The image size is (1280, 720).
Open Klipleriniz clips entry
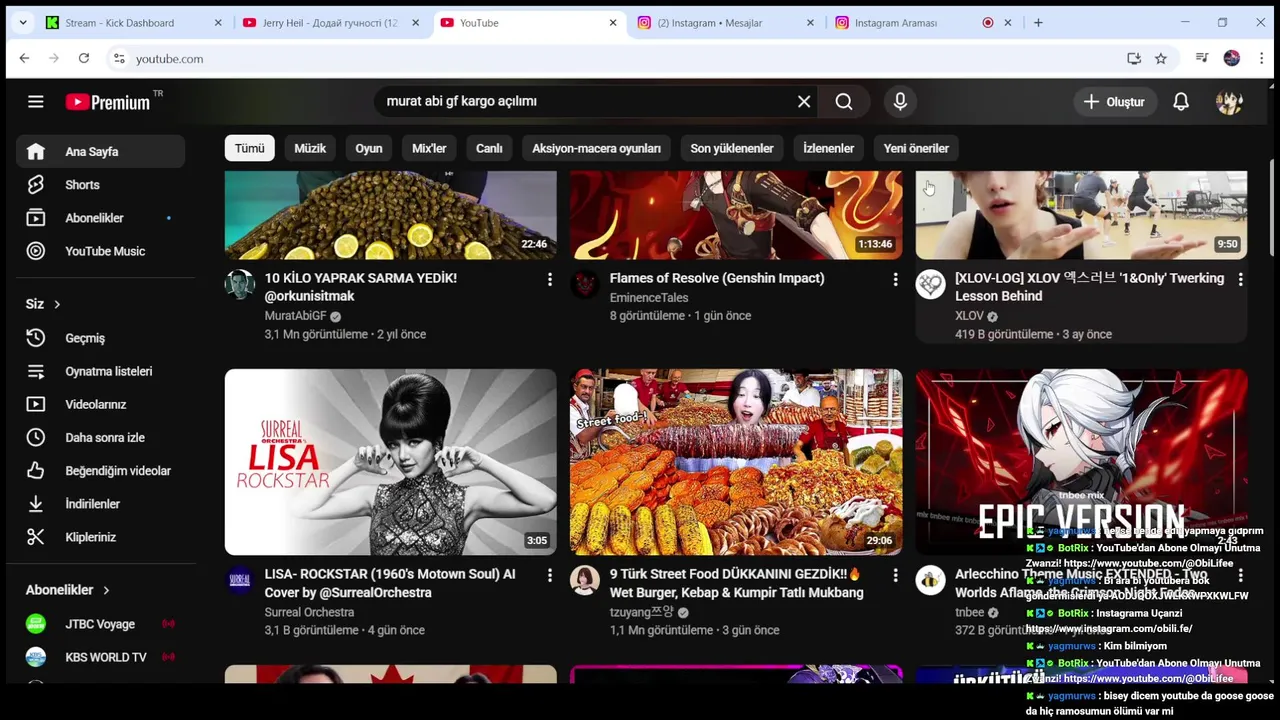100,536
